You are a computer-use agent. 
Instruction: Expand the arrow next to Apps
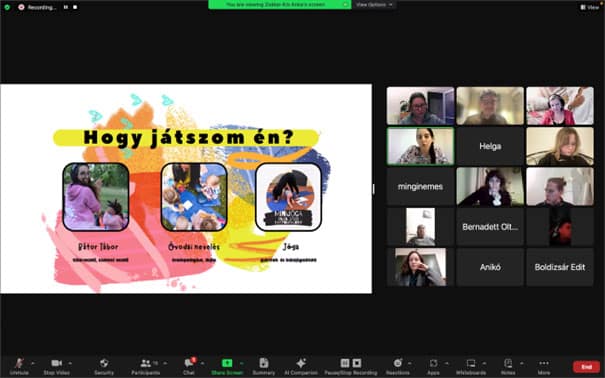click(447, 363)
